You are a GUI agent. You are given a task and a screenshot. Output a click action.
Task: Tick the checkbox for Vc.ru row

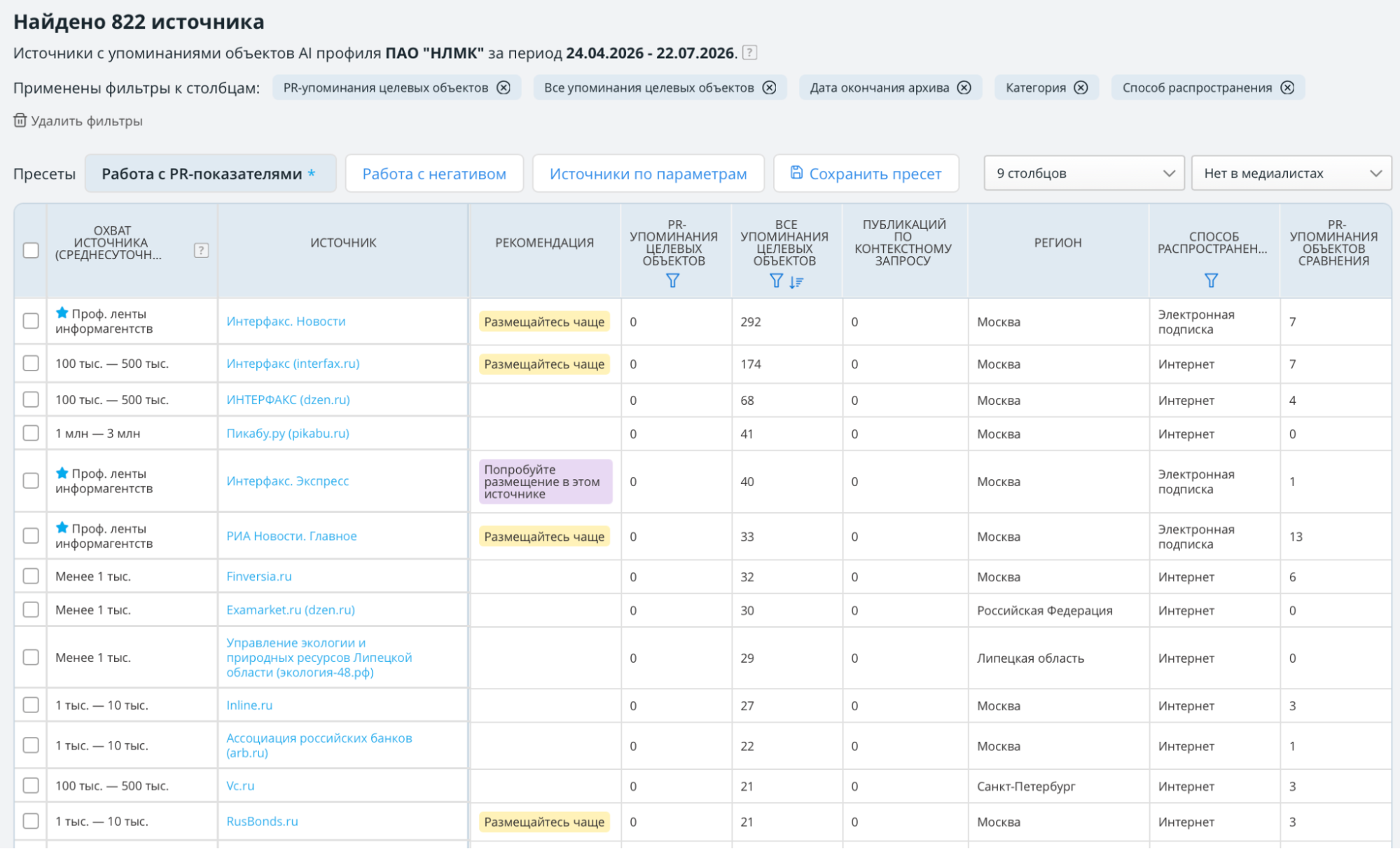[x=31, y=785]
